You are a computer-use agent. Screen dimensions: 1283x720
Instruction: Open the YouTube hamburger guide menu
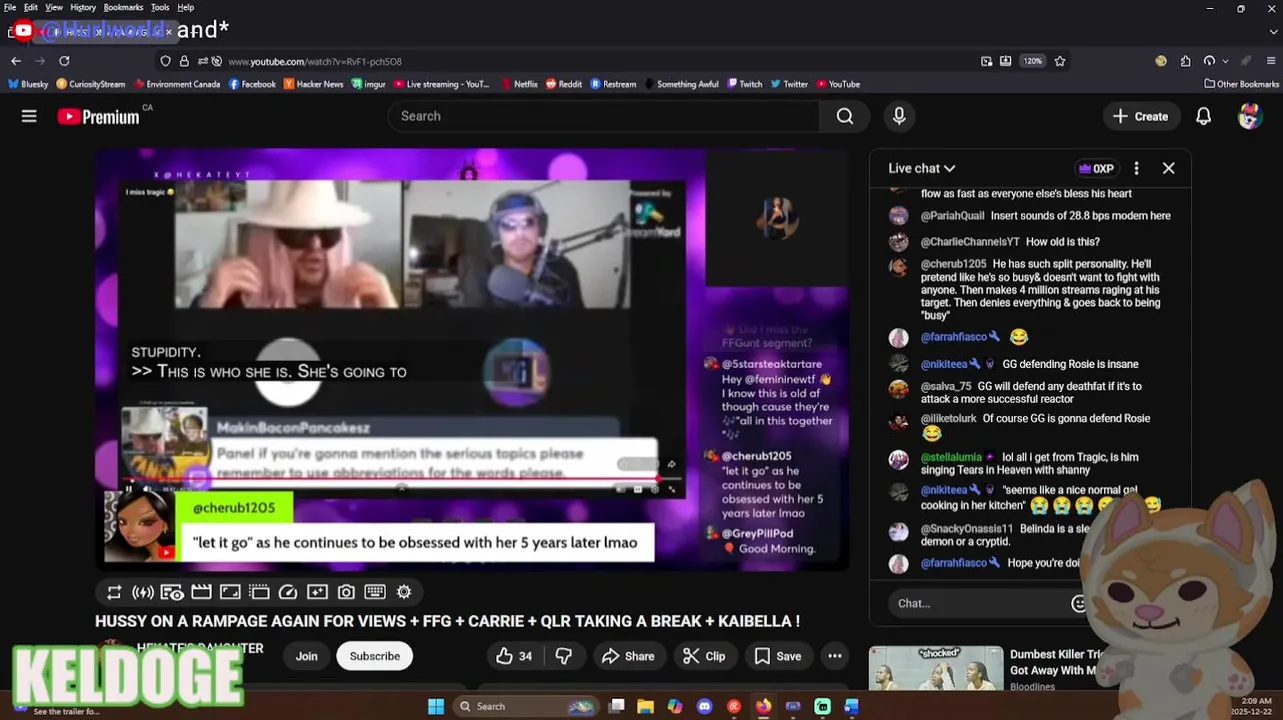(29, 116)
